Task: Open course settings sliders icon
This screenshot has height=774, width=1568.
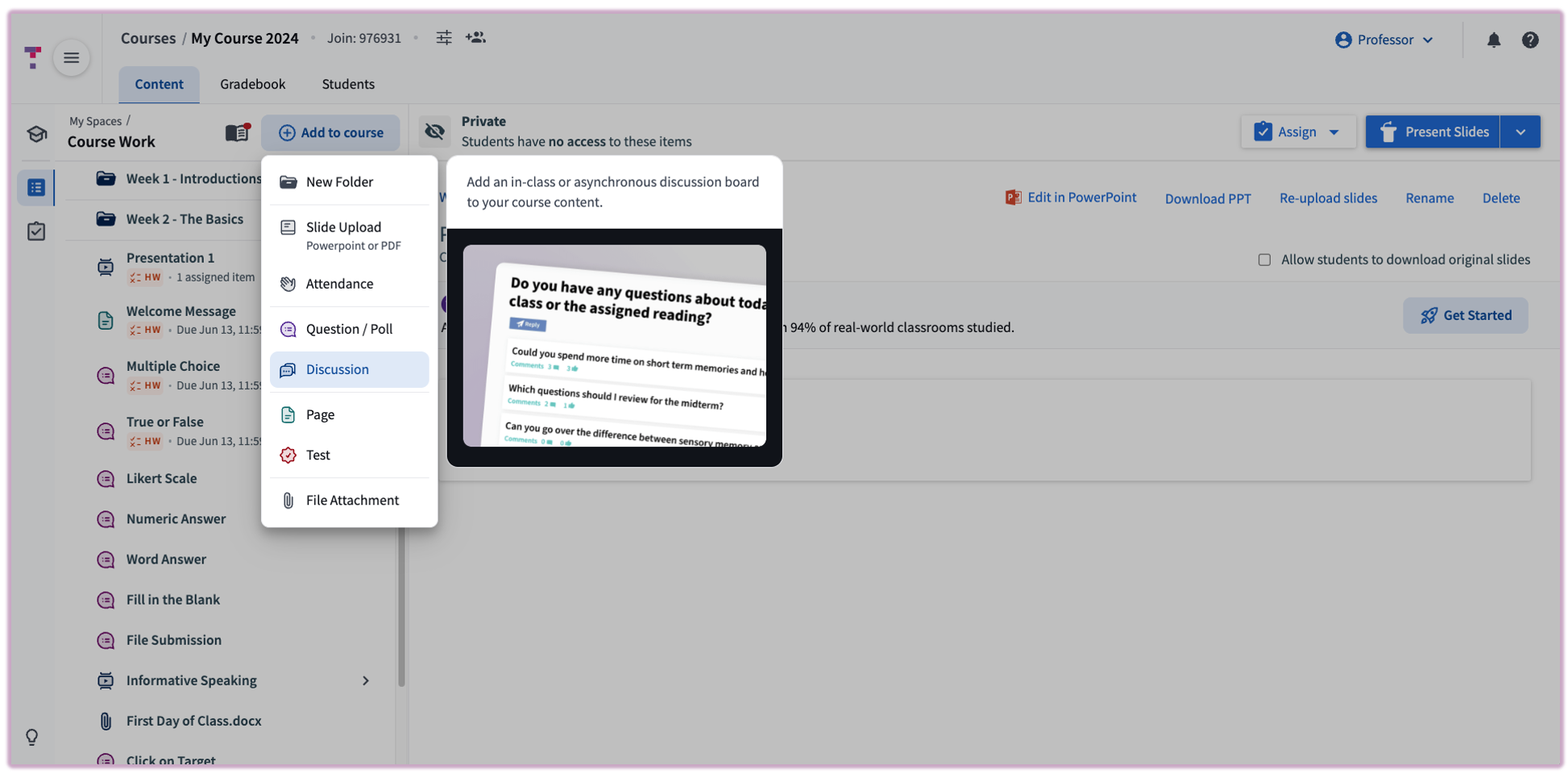Action: (x=444, y=38)
